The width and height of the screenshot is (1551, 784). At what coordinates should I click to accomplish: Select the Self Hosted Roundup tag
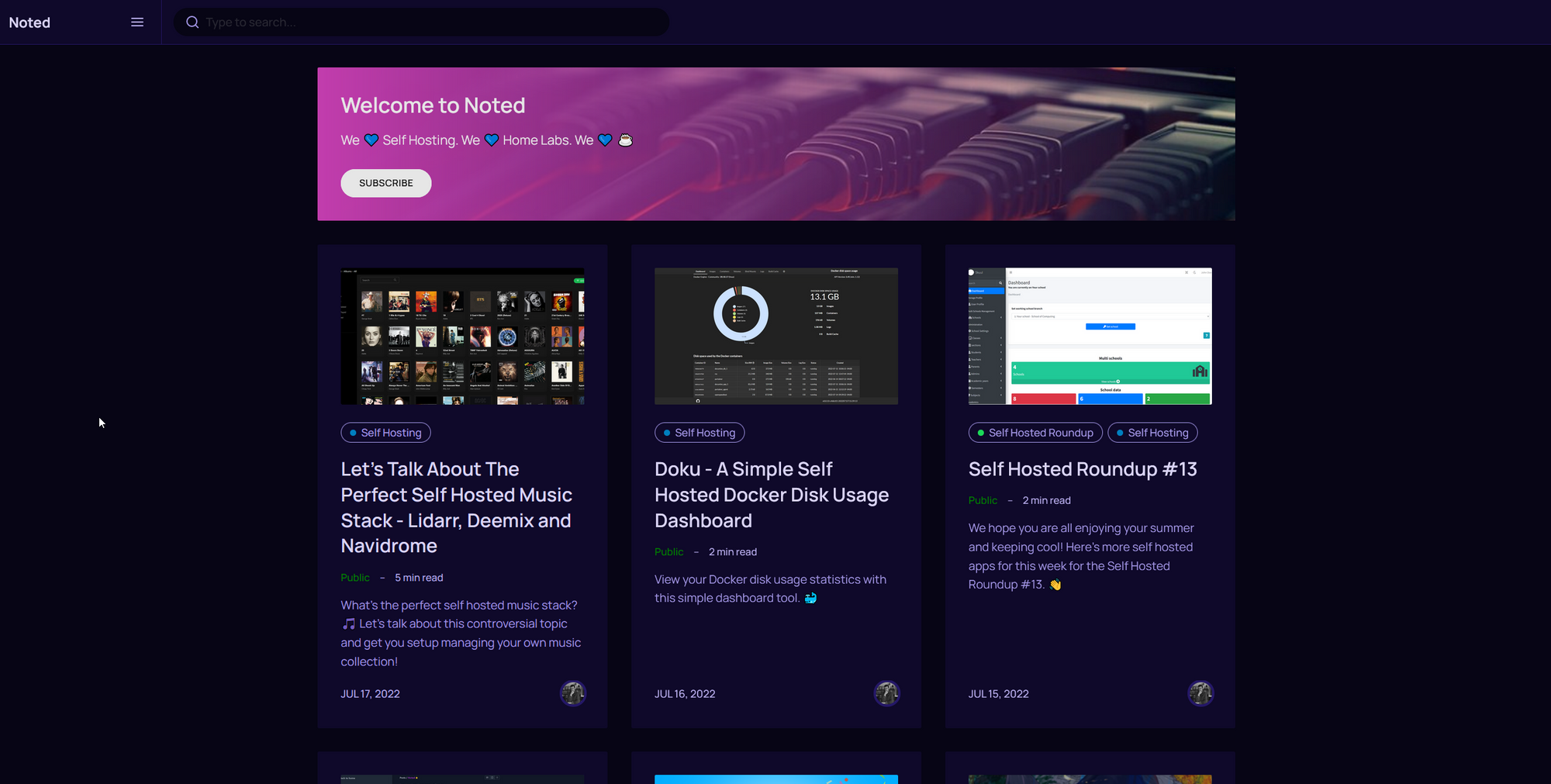click(1035, 433)
